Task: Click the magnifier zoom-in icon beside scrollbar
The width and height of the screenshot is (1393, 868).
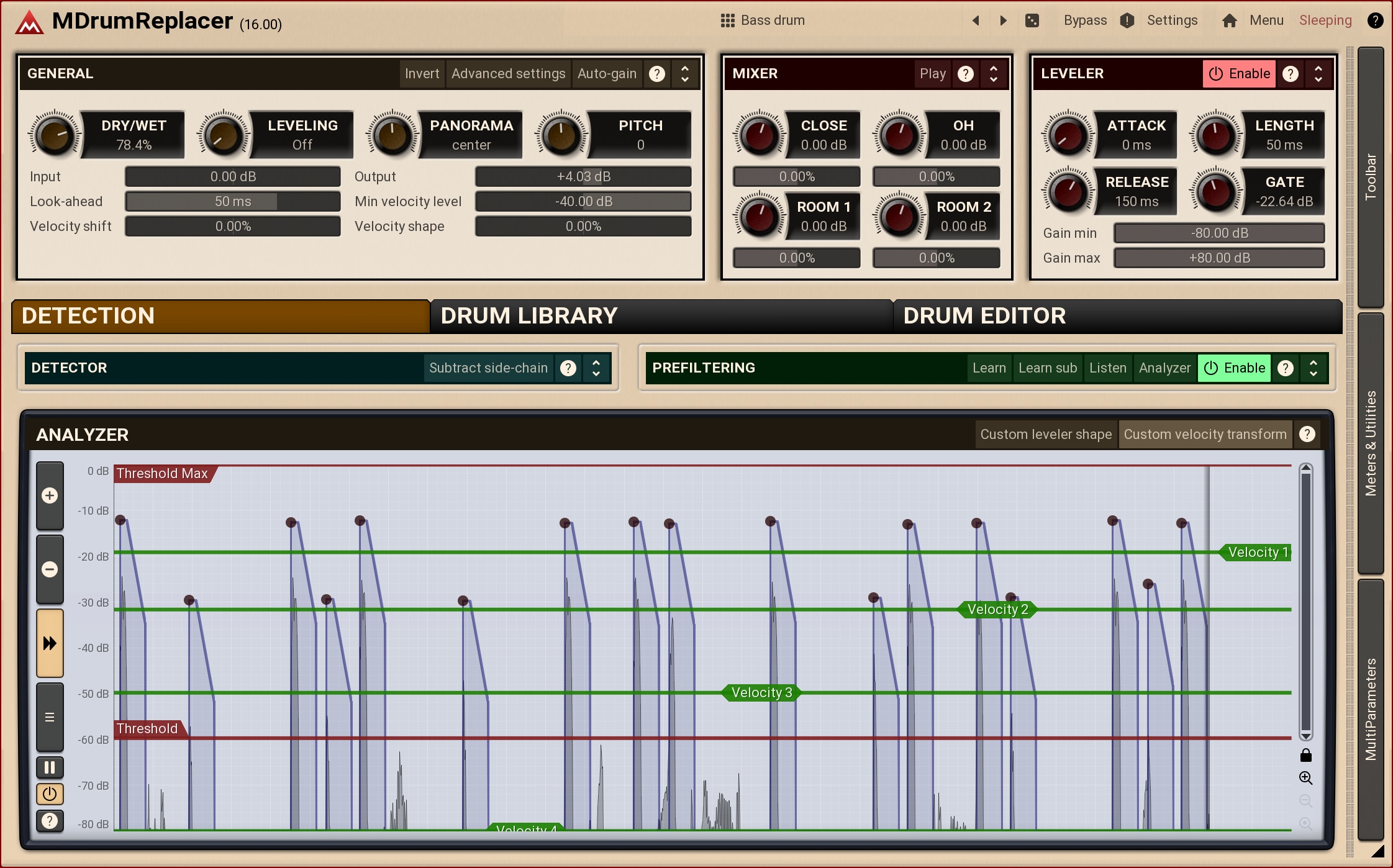Action: (1305, 778)
